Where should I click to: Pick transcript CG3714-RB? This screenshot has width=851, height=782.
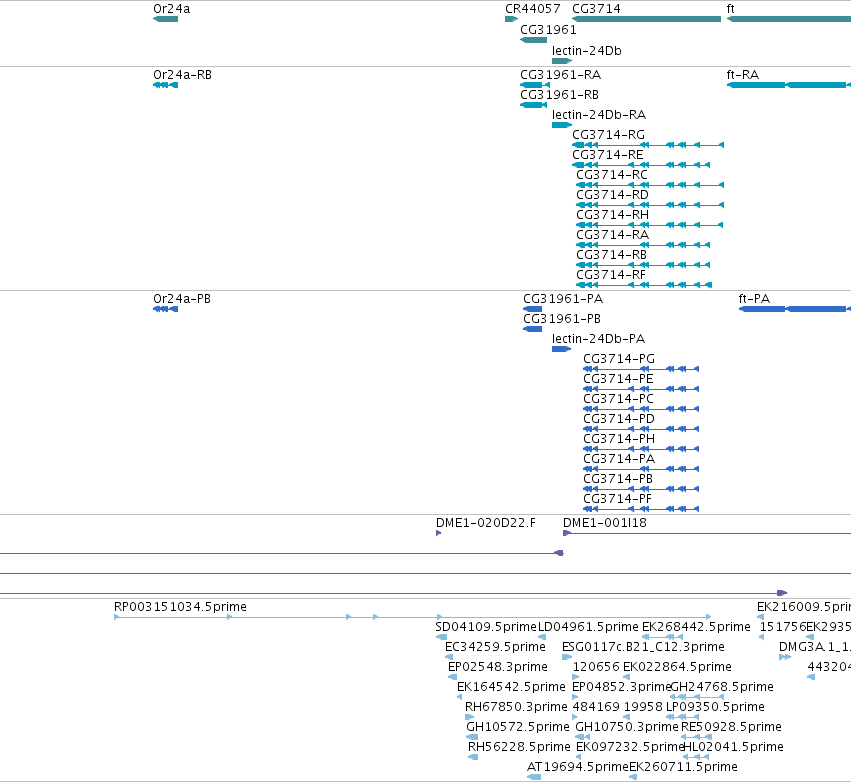pyautogui.click(x=643, y=265)
